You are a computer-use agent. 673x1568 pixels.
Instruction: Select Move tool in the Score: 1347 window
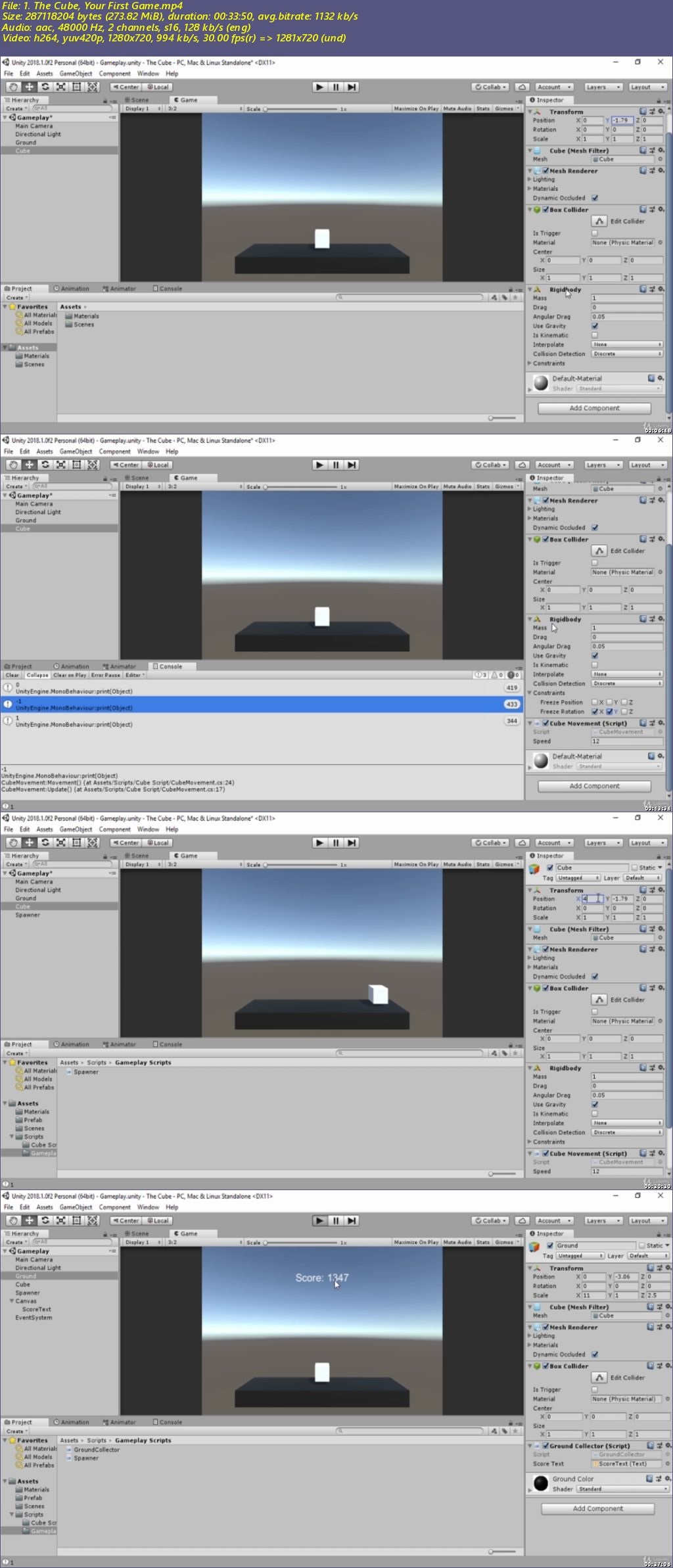click(x=29, y=1220)
